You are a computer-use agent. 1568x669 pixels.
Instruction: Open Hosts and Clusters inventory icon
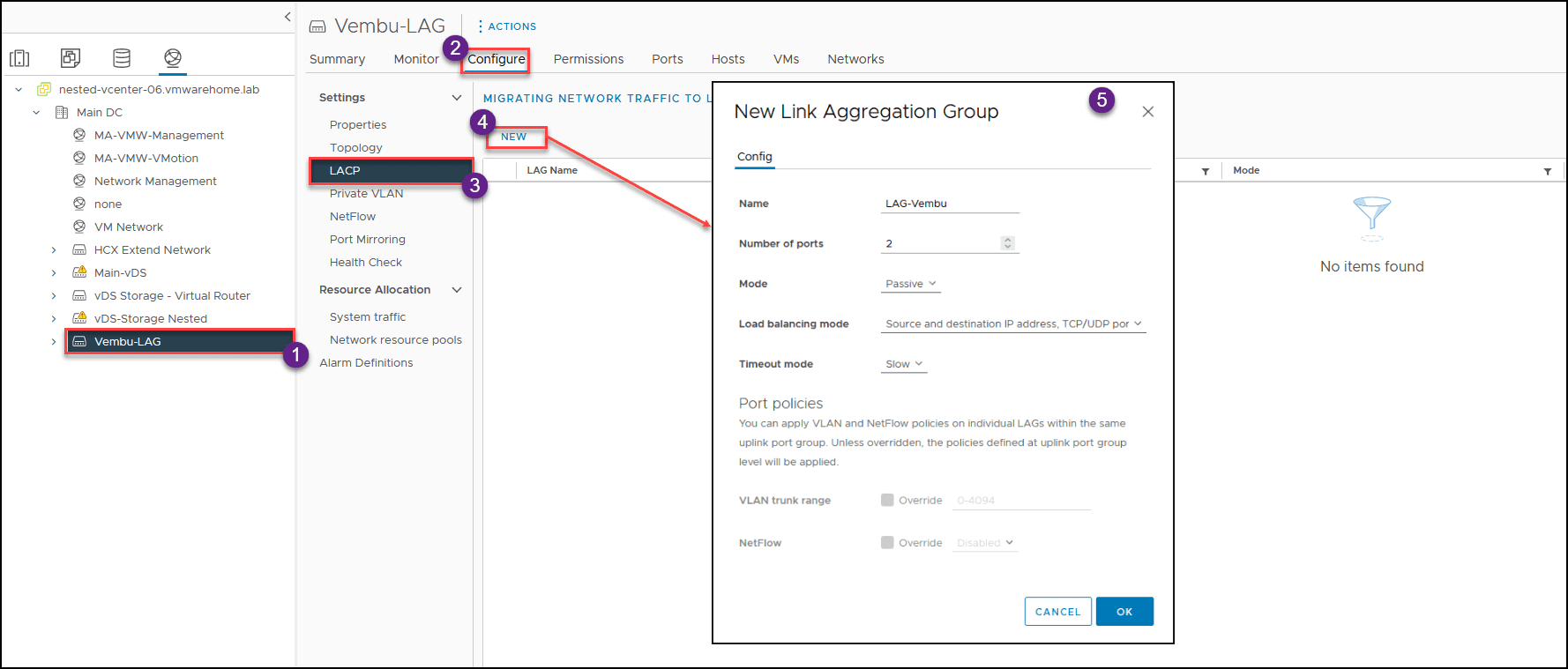(x=19, y=58)
